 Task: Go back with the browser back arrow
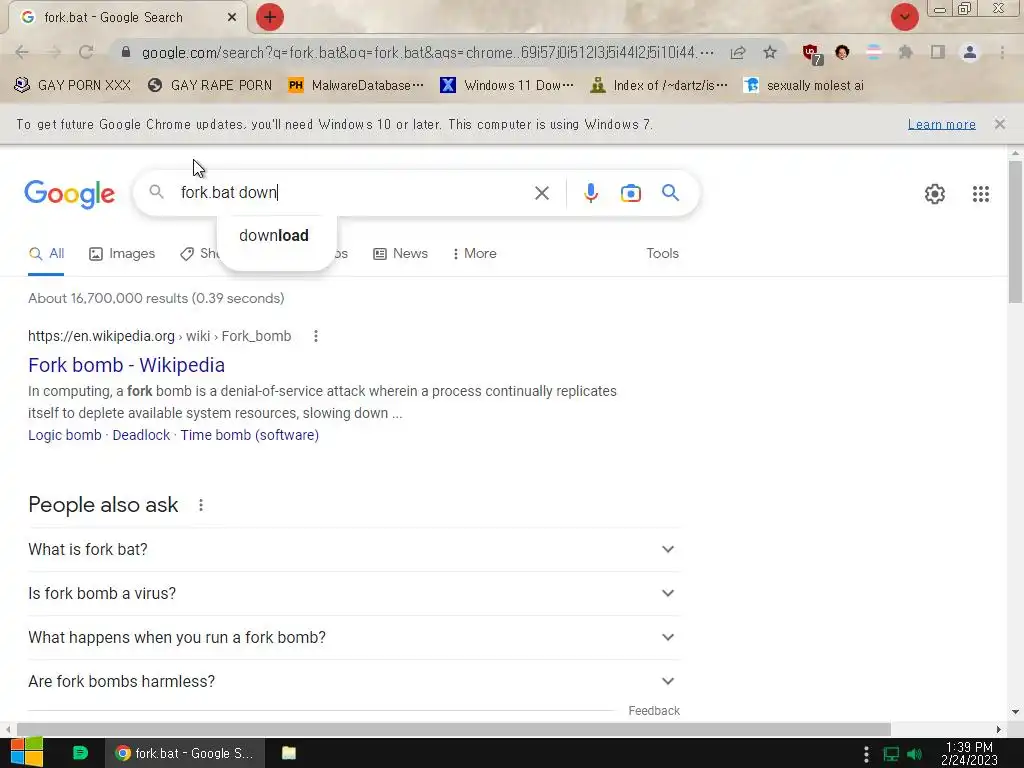(22, 52)
